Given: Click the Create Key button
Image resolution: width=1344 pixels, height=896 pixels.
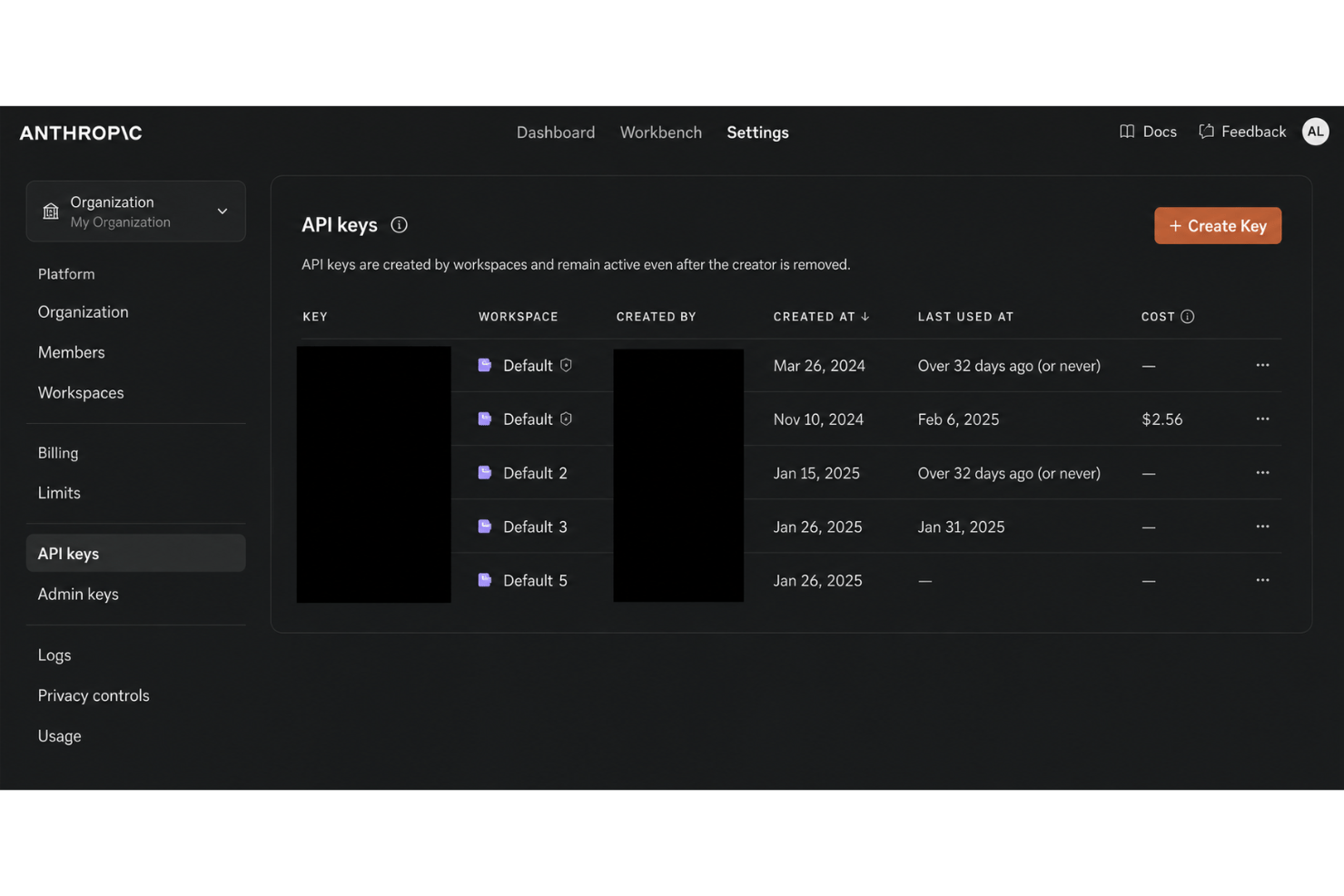Looking at the screenshot, I should tap(1218, 225).
